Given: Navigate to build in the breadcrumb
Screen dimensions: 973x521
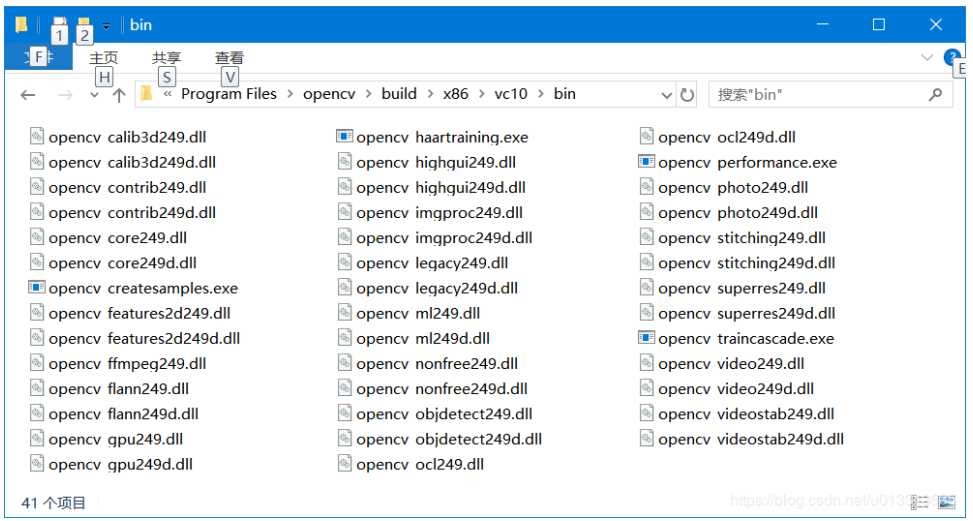Looking at the screenshot, I should coord(399,94).
